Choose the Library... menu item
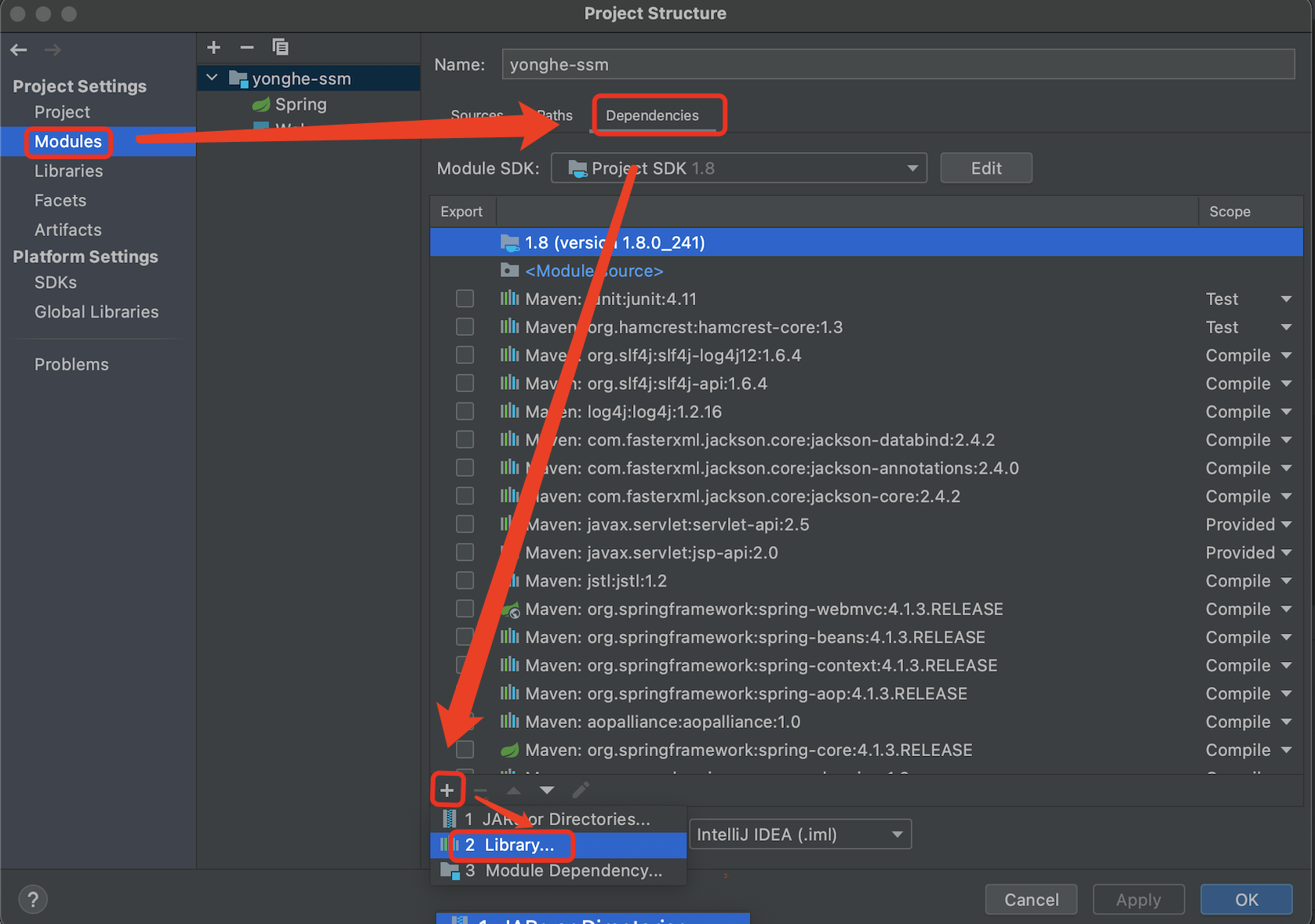Viewport: 1315px width, 924px height. click(559, 845)
